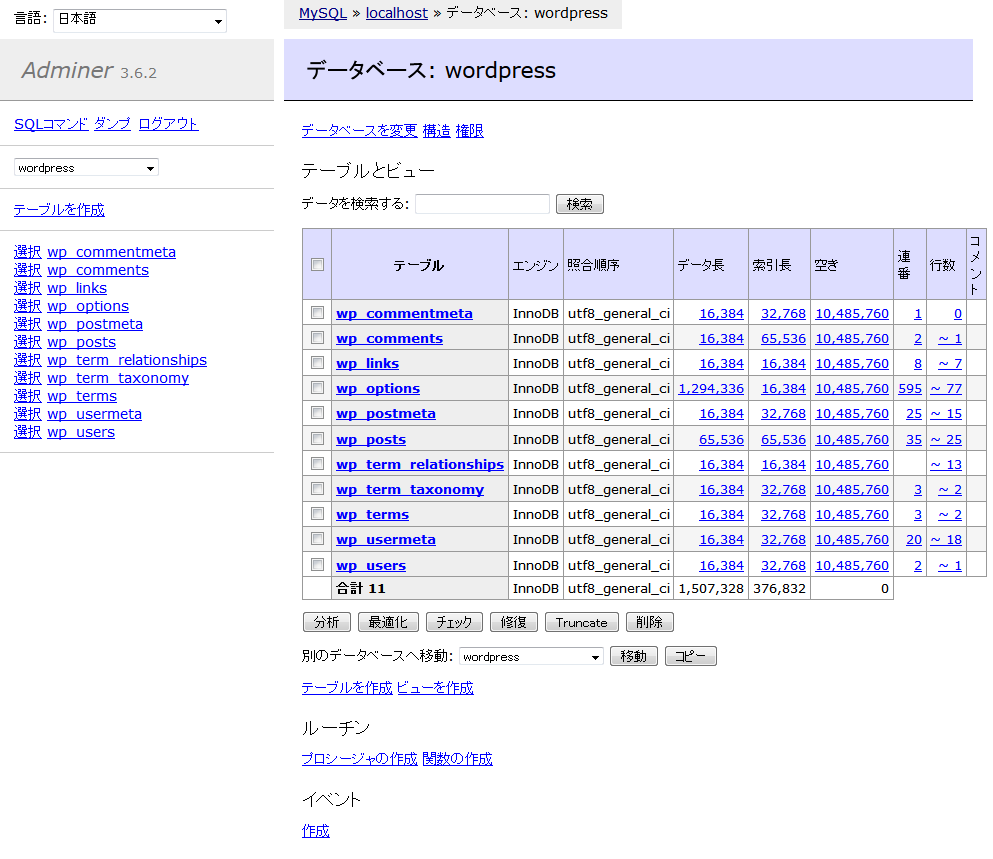Click index length 65,536 for wp_comments
Screen dimensions: 993x859
tap(783, 339)
